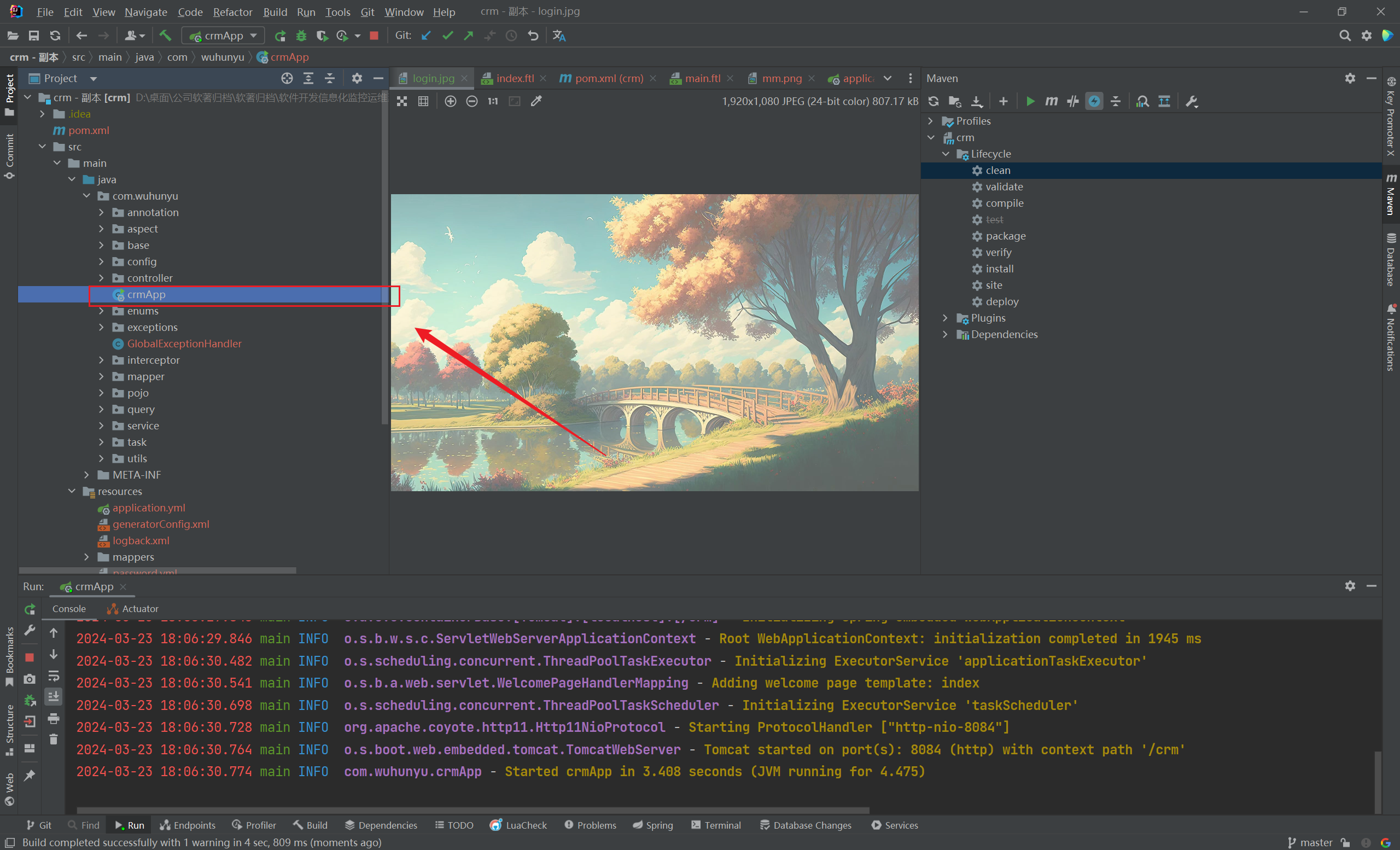Click the green Debug bug icon
The height and width of the screenshot is (850, 1400).
click(x=301, y=36)
